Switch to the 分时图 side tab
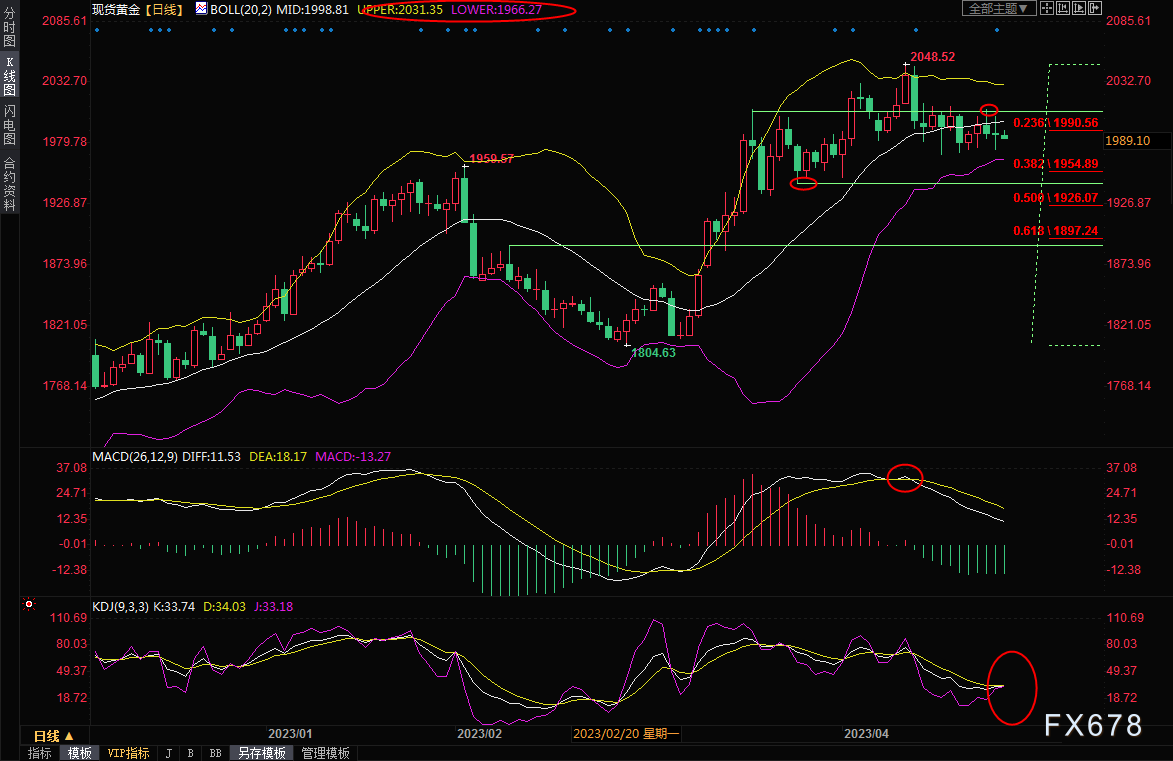 9,35
